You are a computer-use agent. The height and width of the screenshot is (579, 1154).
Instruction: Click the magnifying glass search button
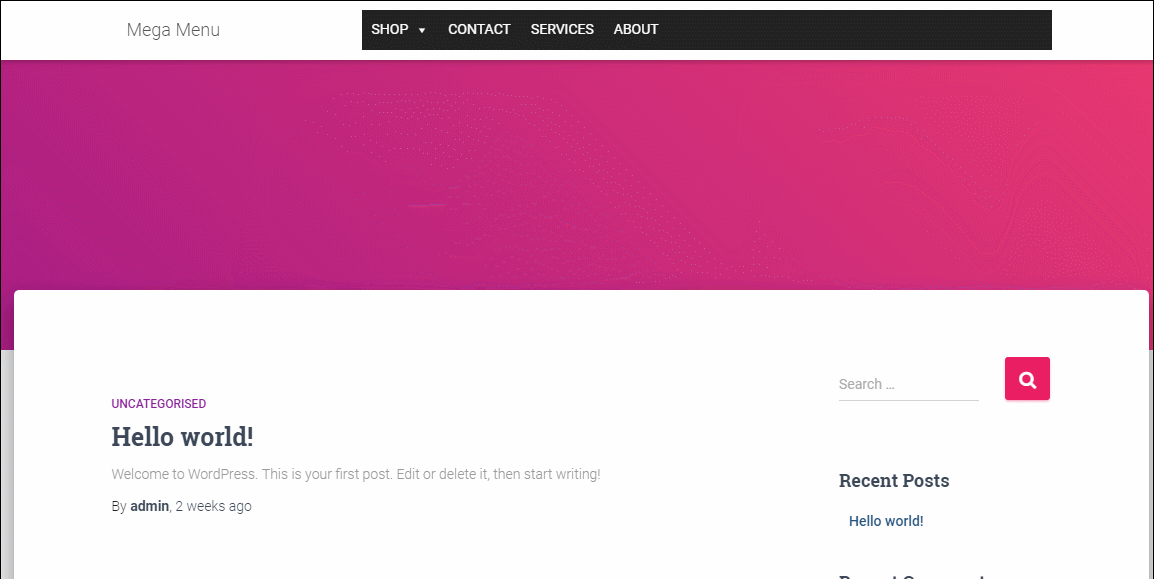(x=1027, y=379)
